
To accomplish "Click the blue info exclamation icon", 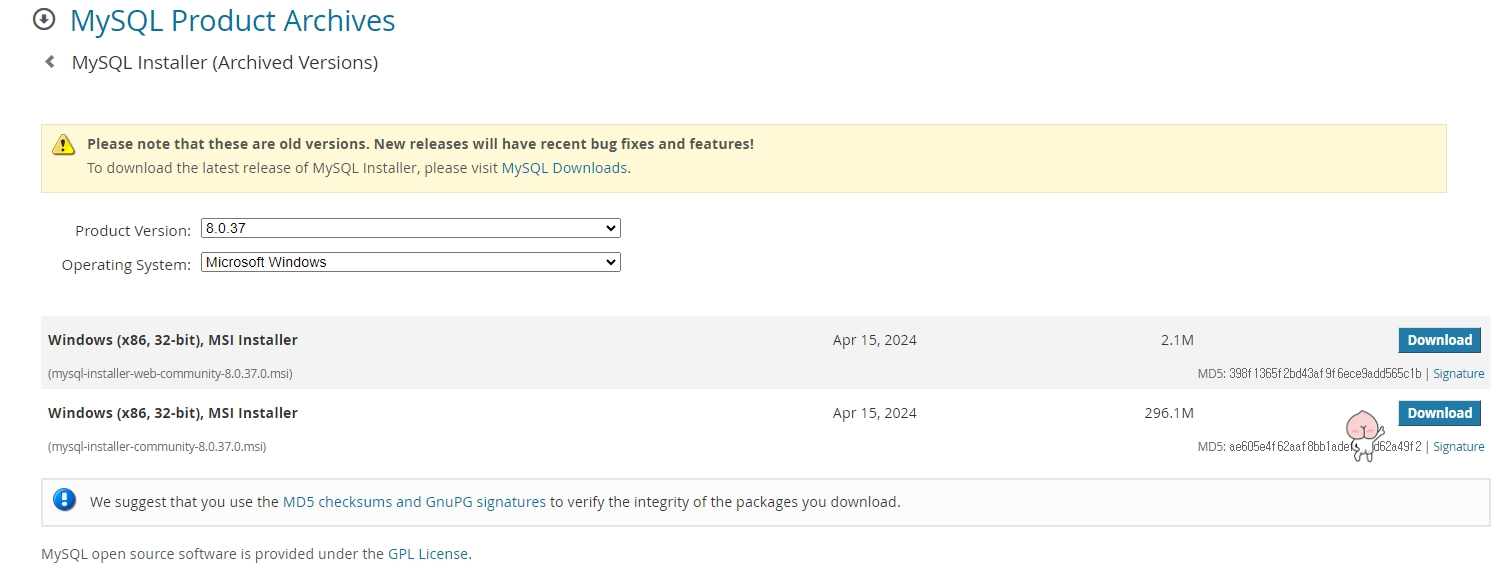I will [65, 500].
